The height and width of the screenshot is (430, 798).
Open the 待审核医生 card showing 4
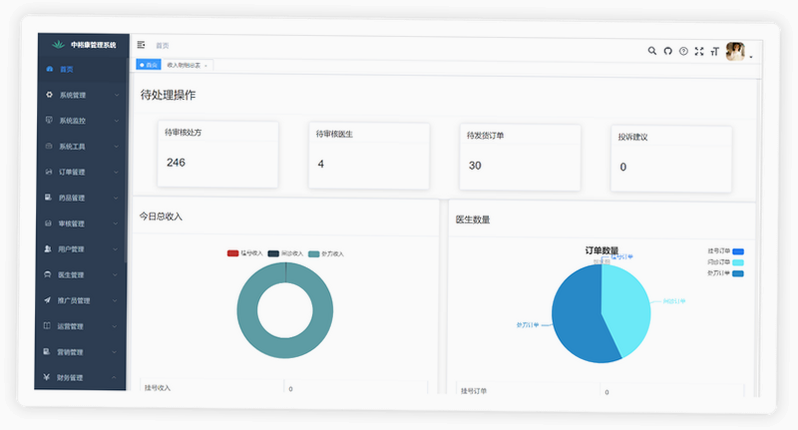369,156
